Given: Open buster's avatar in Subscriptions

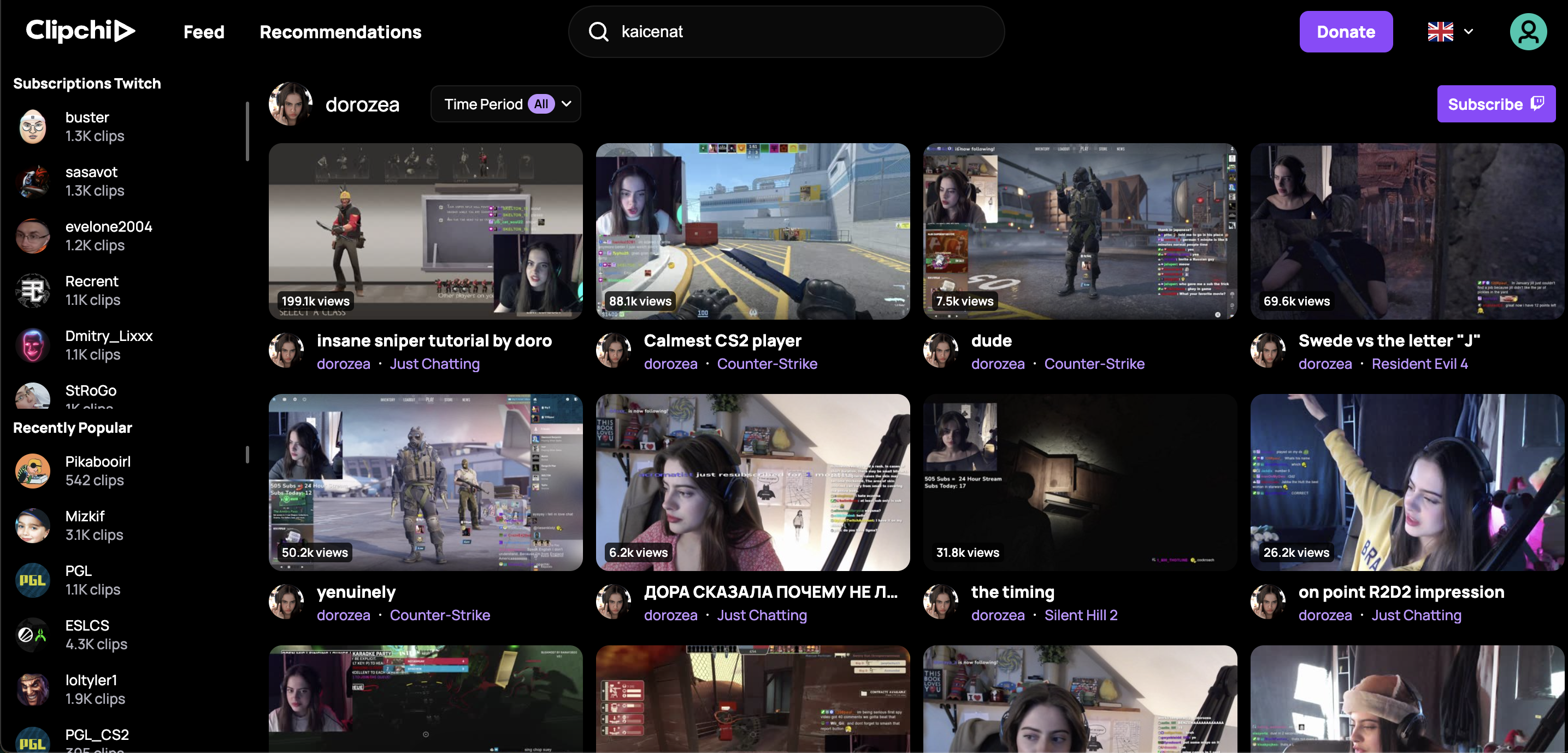Looking at the screenshot, I should click(33, 127).
